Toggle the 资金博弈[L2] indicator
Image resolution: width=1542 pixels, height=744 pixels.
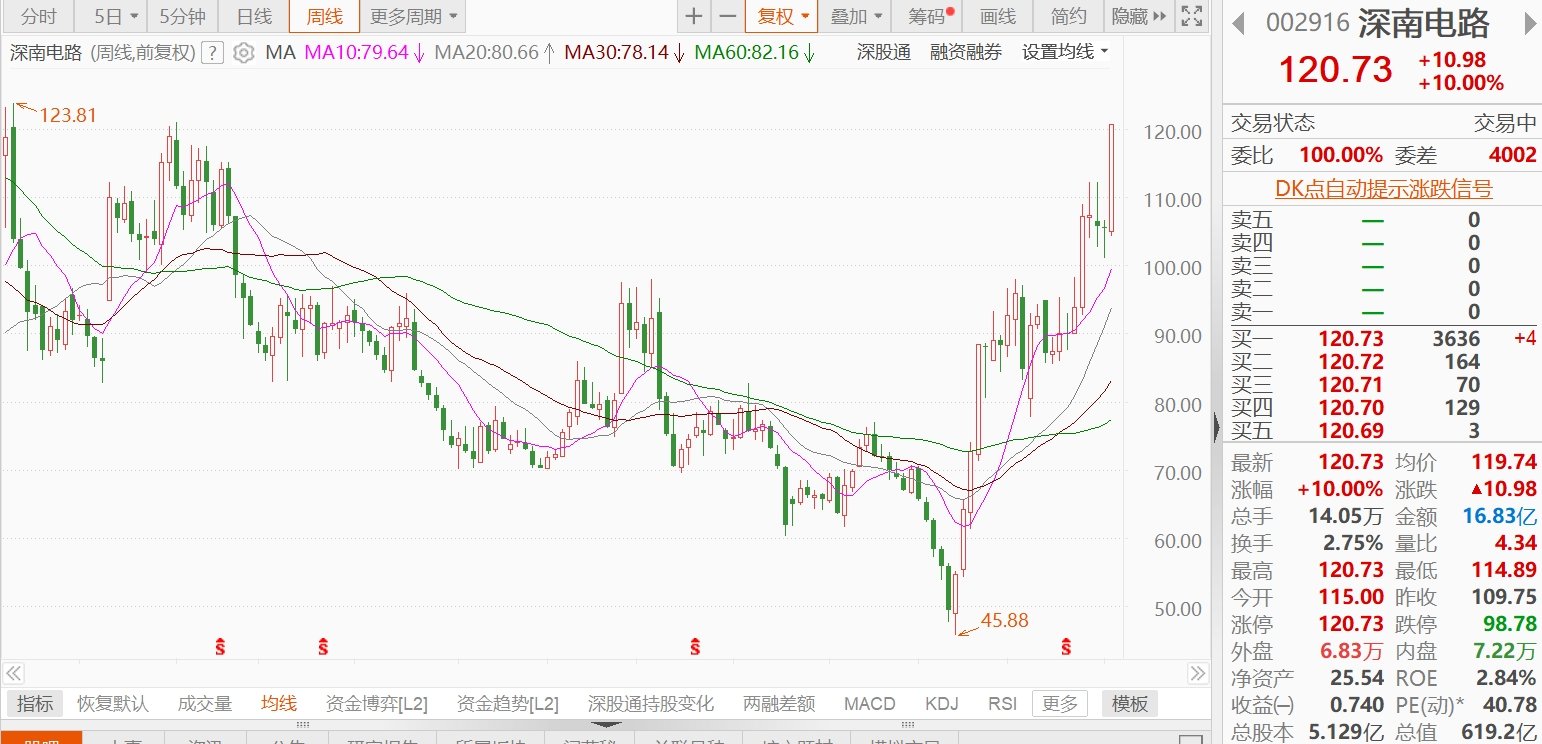coord(377,704)
